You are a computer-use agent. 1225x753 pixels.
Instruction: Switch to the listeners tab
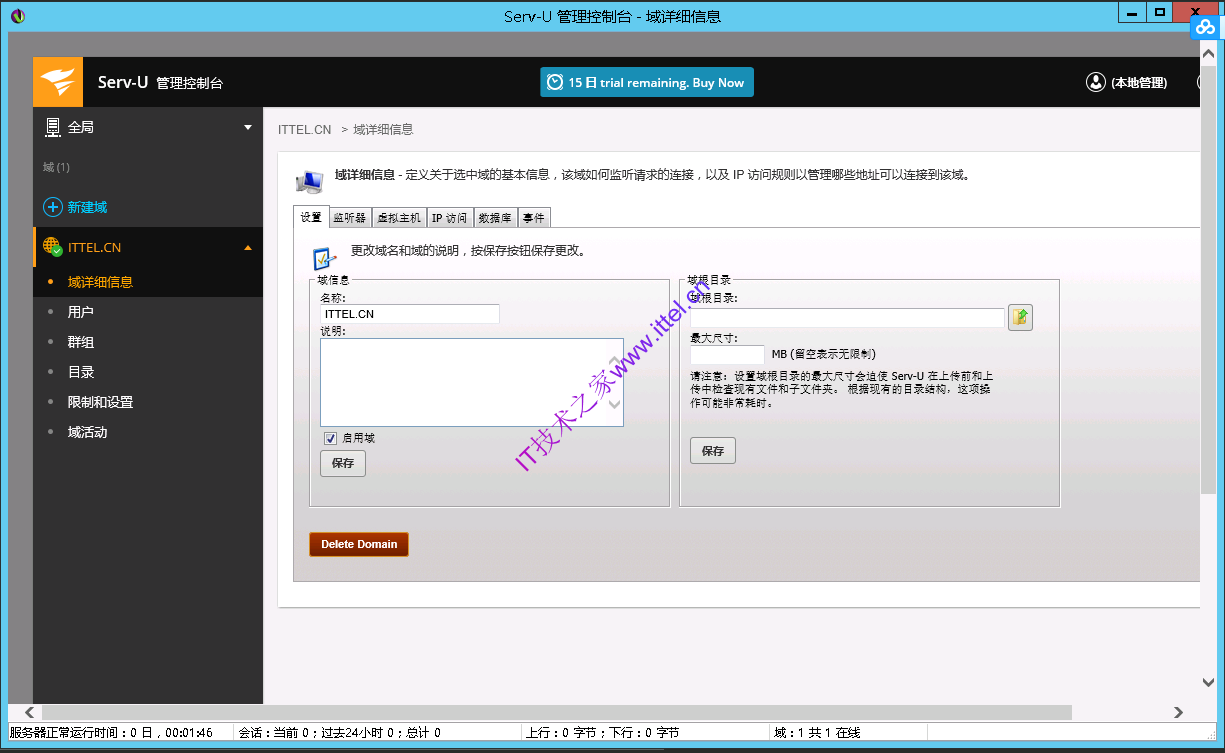pyautogui.click(x=349, y=218)
